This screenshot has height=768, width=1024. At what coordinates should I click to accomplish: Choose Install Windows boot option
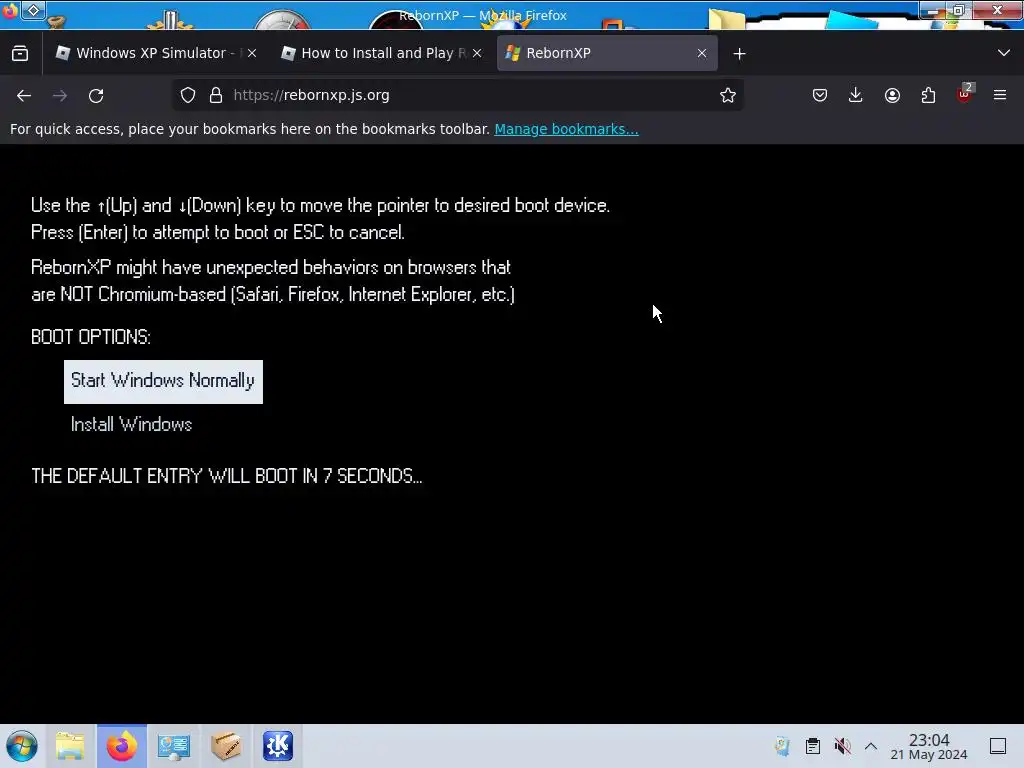click(x=131, y=424)
